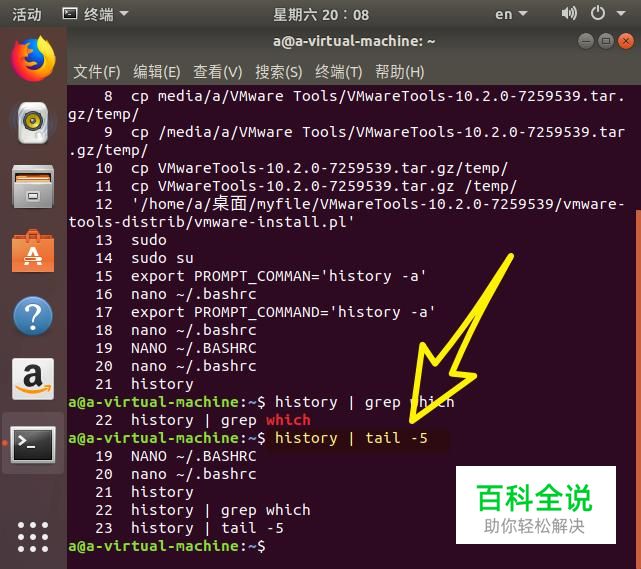Click history line 13 'sudo'

[131, 240]
